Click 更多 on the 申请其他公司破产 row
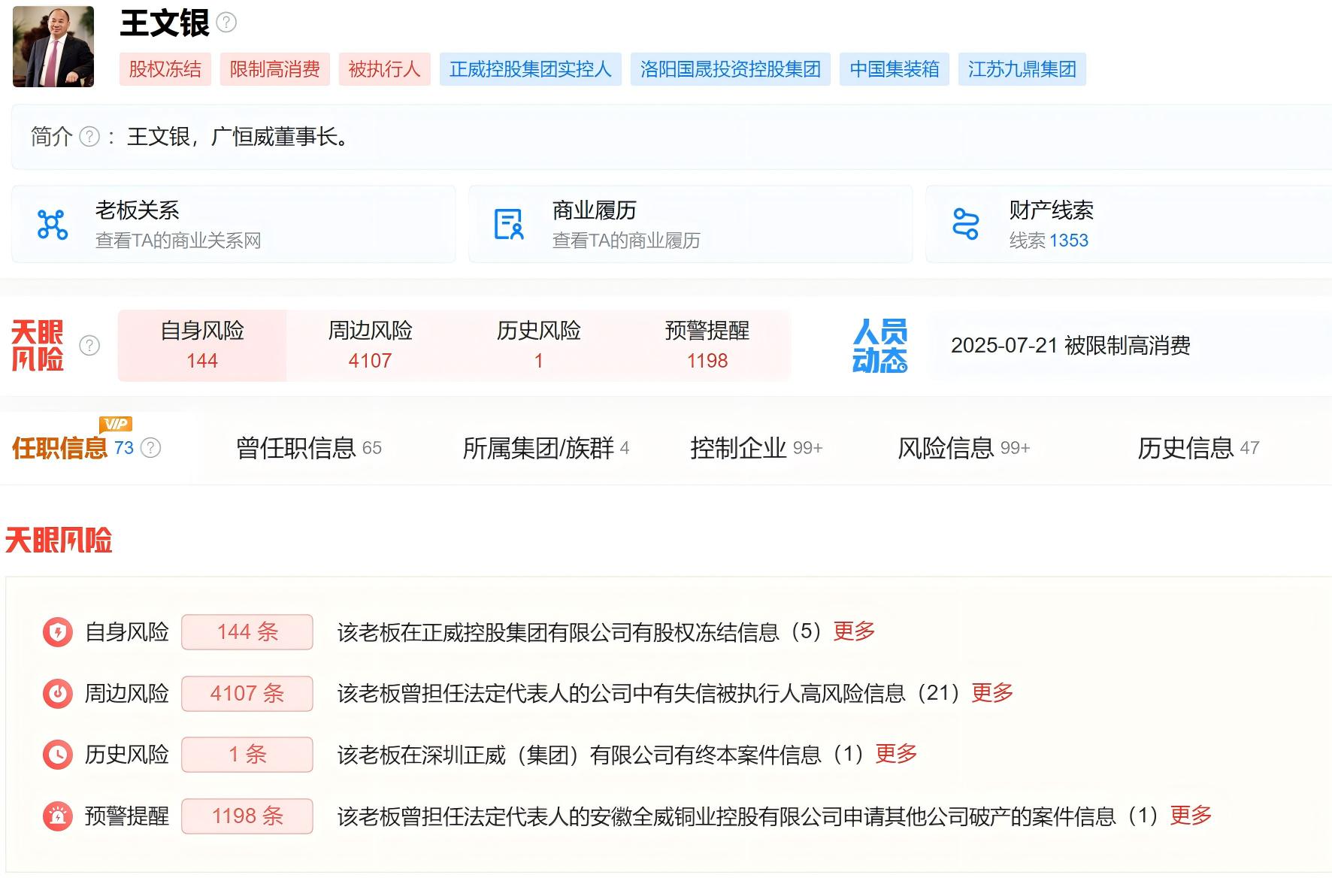Image resolution: width=1332 pixels, height=896 pixels. click(1191, 816)
